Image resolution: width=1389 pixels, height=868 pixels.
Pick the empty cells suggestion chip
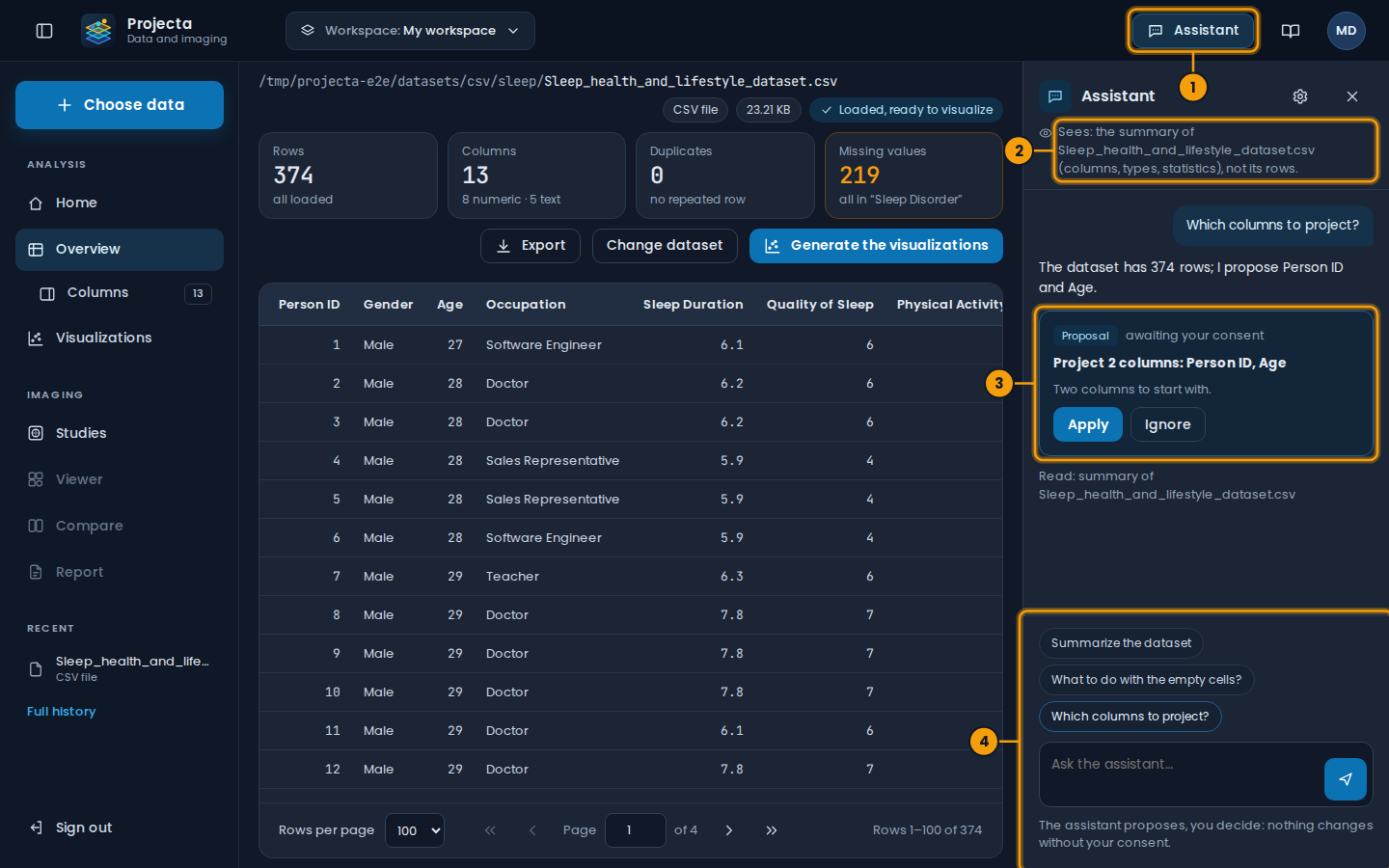point(1146,680)
